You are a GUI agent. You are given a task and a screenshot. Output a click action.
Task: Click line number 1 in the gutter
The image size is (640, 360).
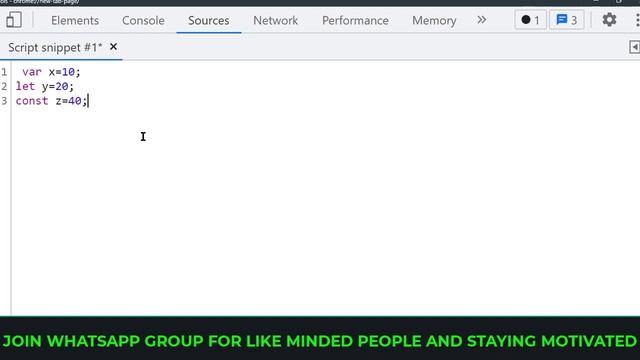tap(4, 72)
